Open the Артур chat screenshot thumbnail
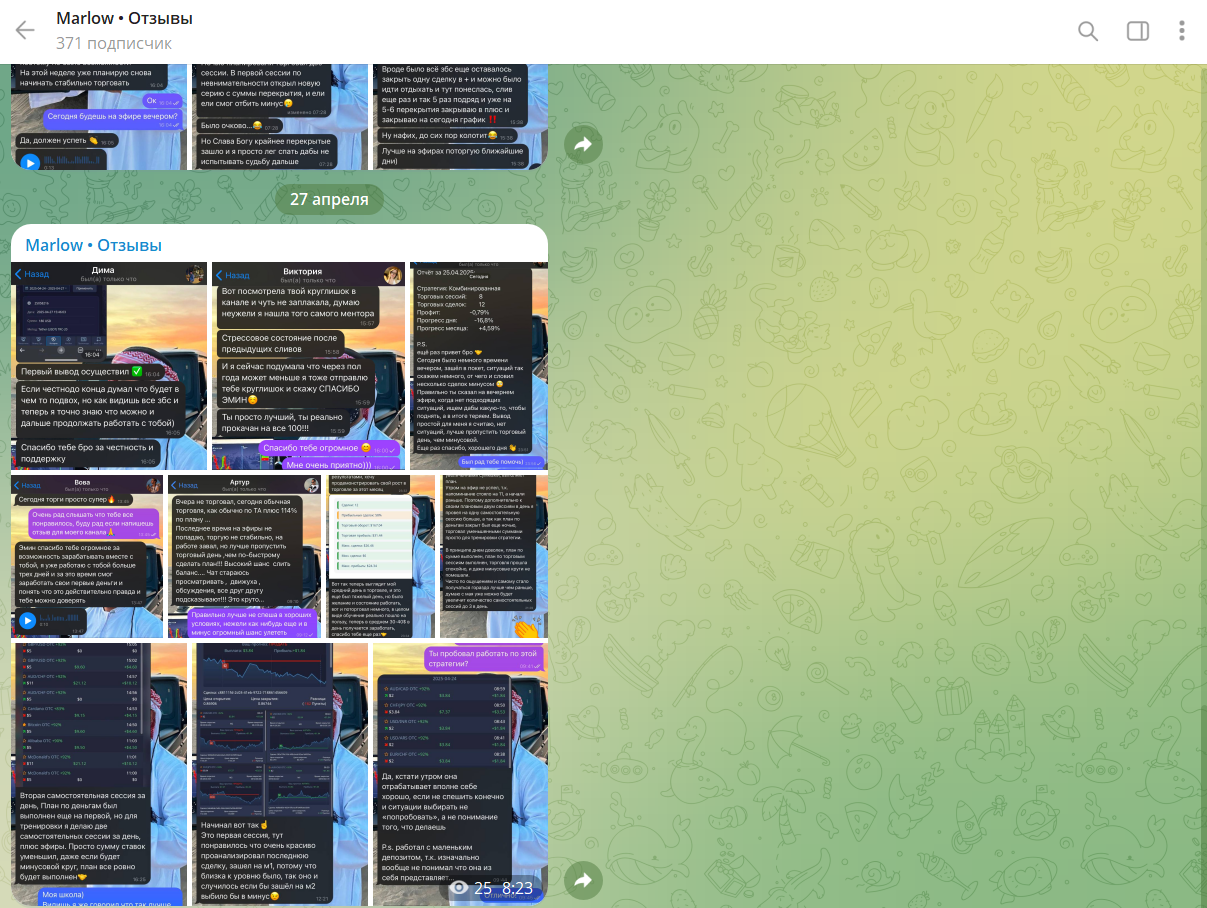Image resolution: width=1207 pixels, height=908 pixels. [x=243, y=556]
